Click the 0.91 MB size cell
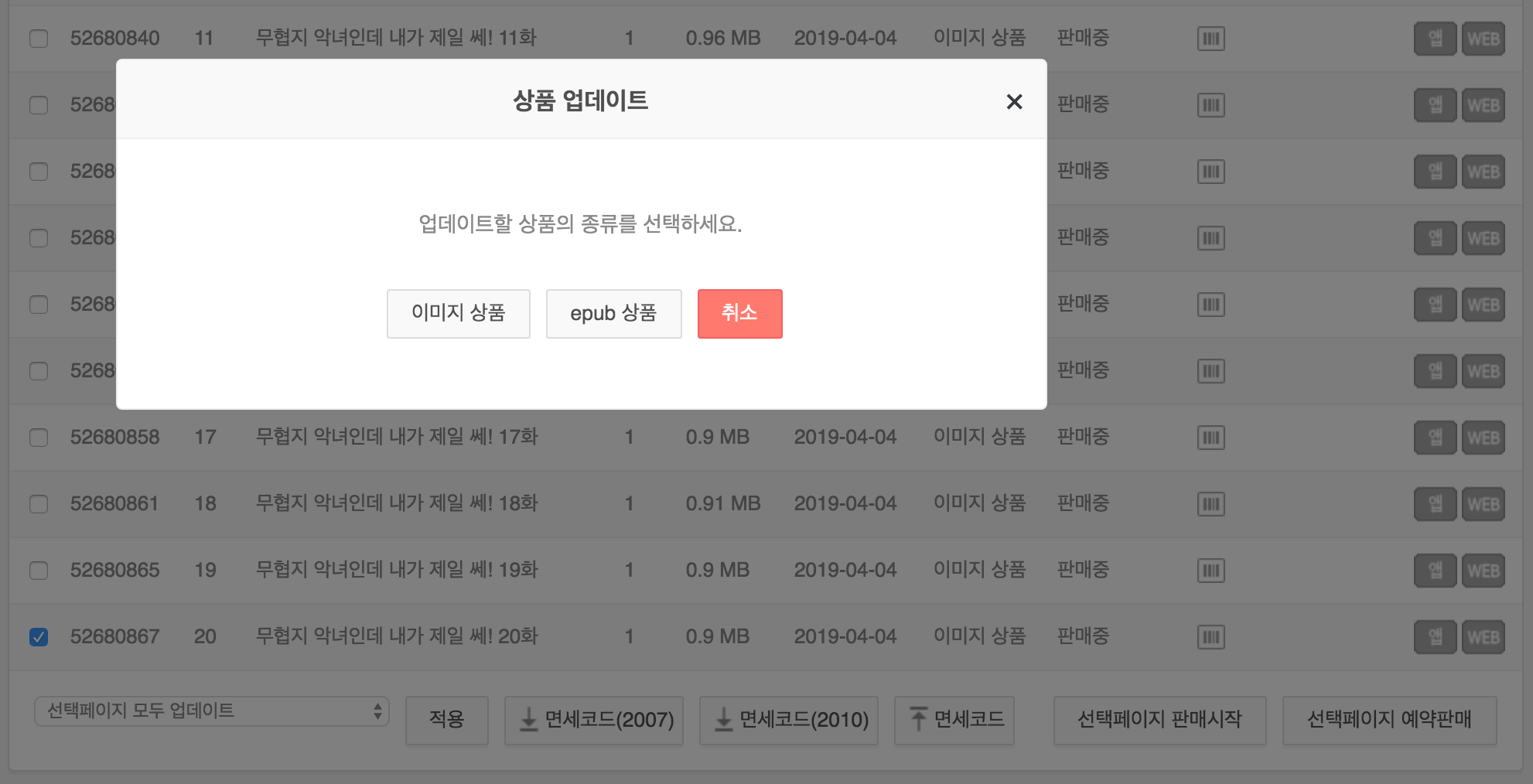1533x784 pixels. click(723, 503)
